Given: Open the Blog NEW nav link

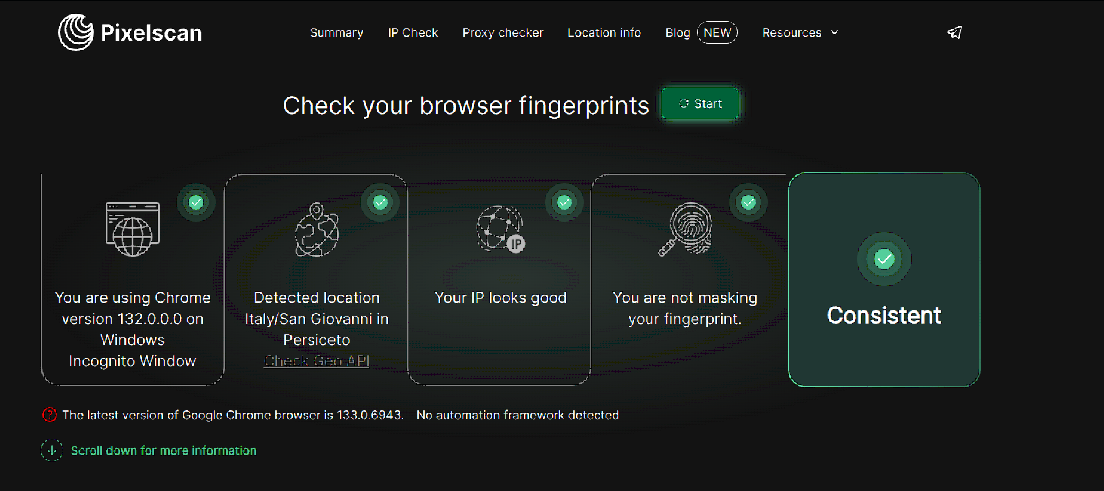Looking at the screenshot, I should 700,33.
